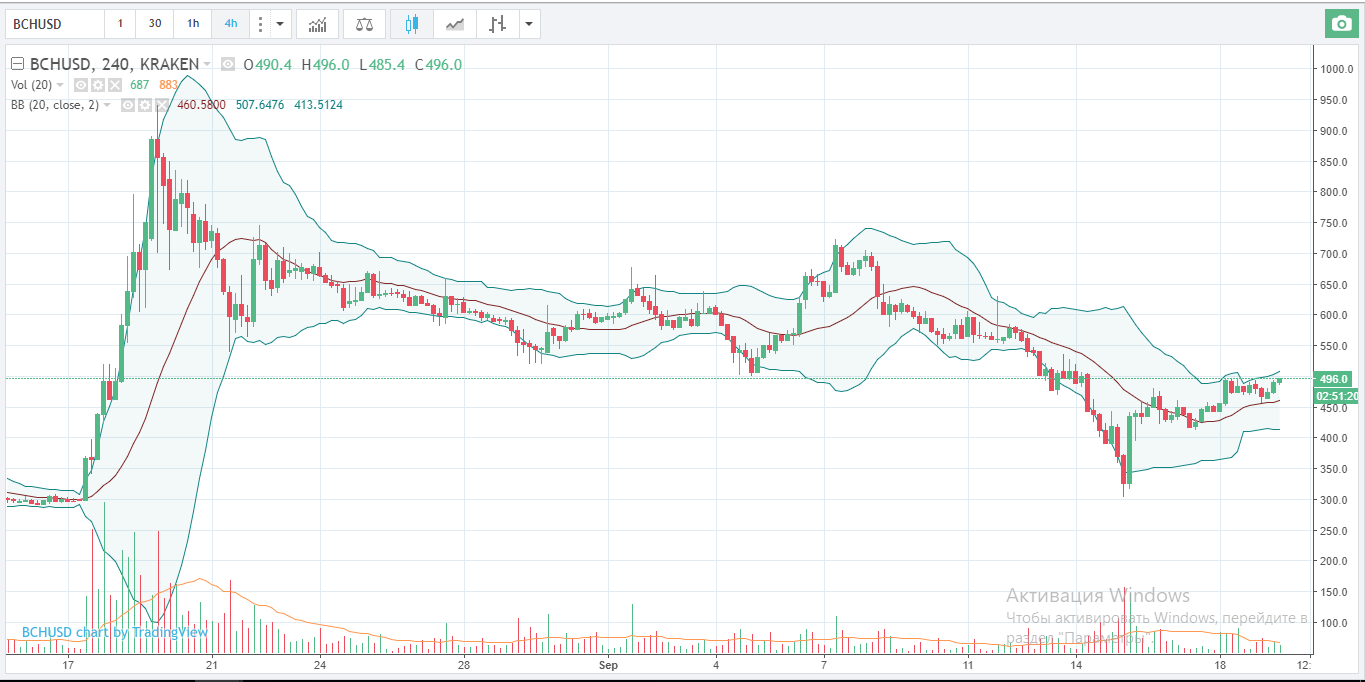
Task: Select the candlestick chart style
Action: click(411, 23)
